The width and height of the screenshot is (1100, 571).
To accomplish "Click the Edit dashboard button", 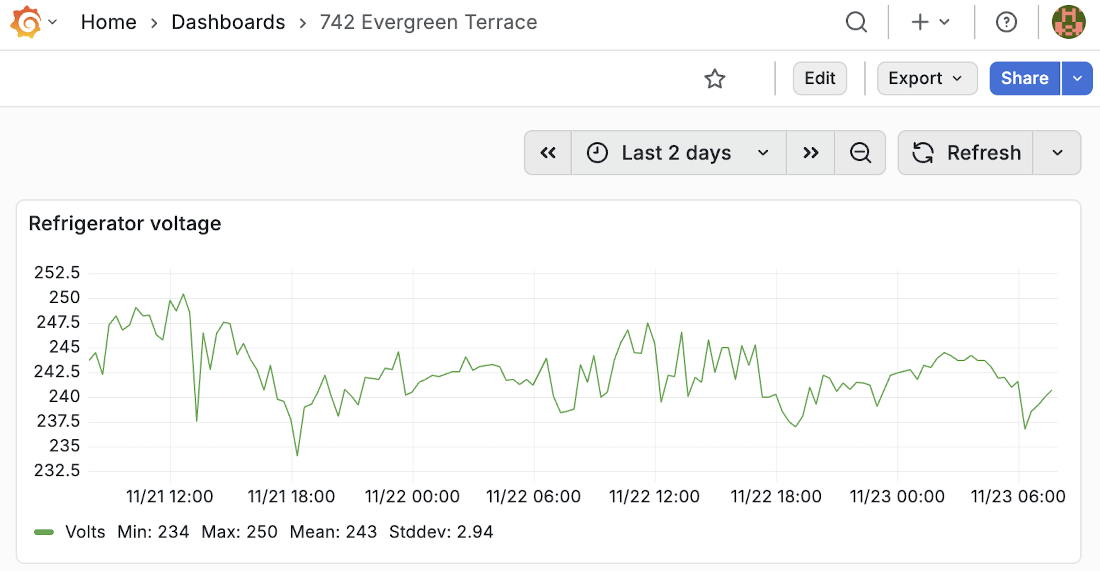I will click(x=819, y=79).
